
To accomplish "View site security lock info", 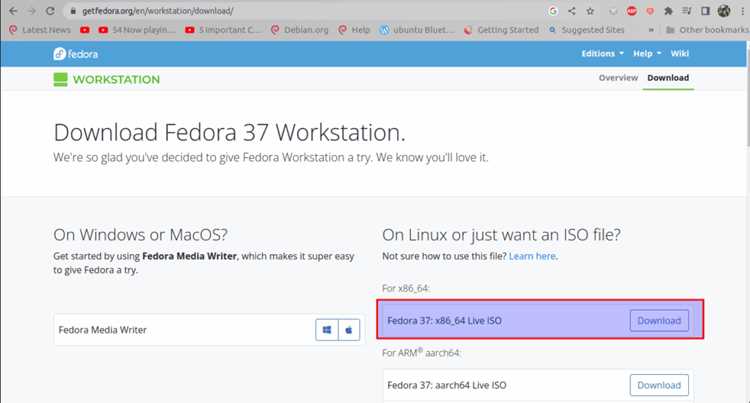I will pos(73,11).
